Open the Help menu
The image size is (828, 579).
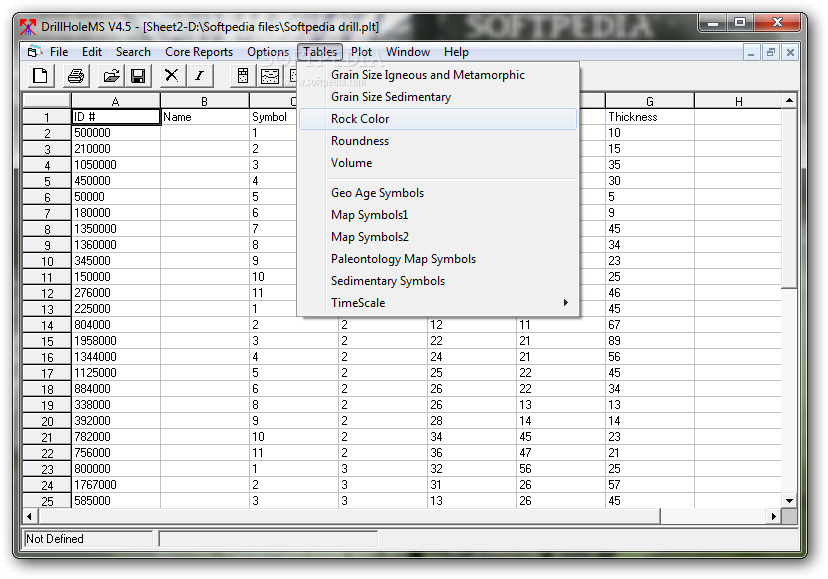(456, 52)
